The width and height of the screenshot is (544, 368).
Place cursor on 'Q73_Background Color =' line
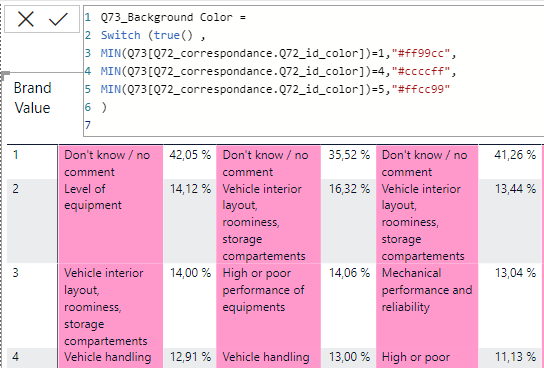pyautogui.click(x=173, y=17)
